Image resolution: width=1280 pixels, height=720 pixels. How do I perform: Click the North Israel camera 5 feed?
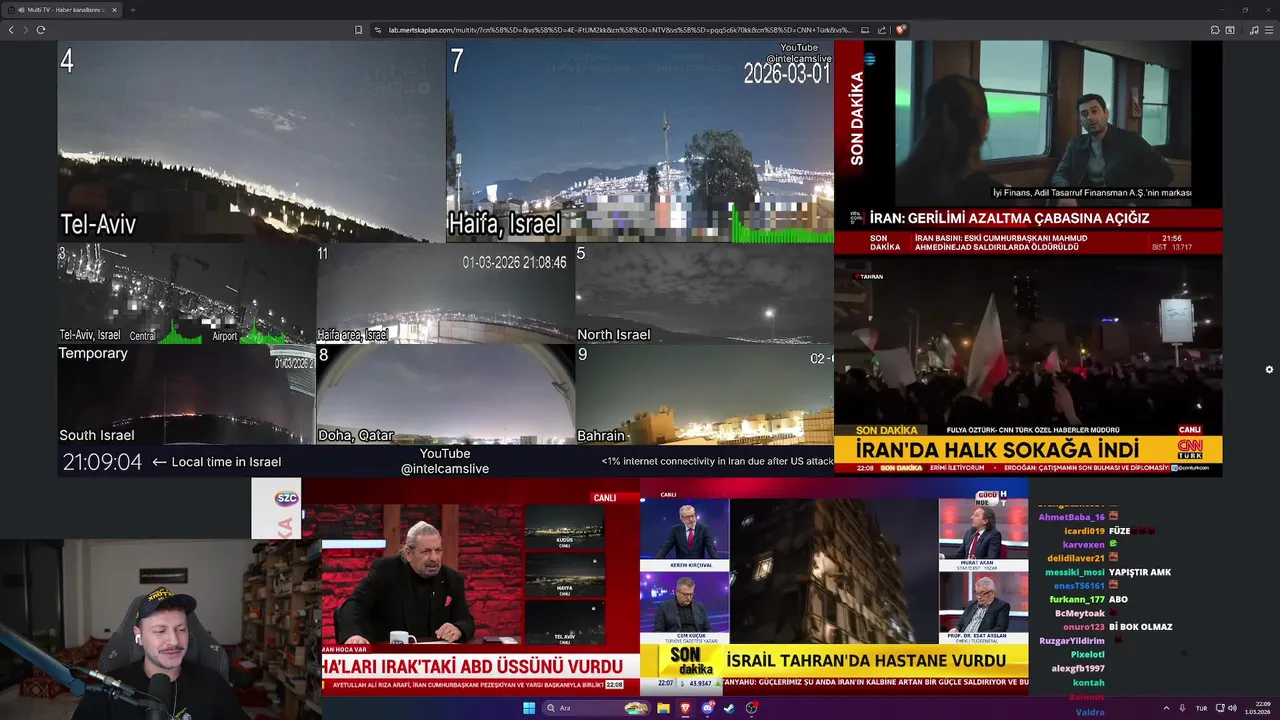704,294
